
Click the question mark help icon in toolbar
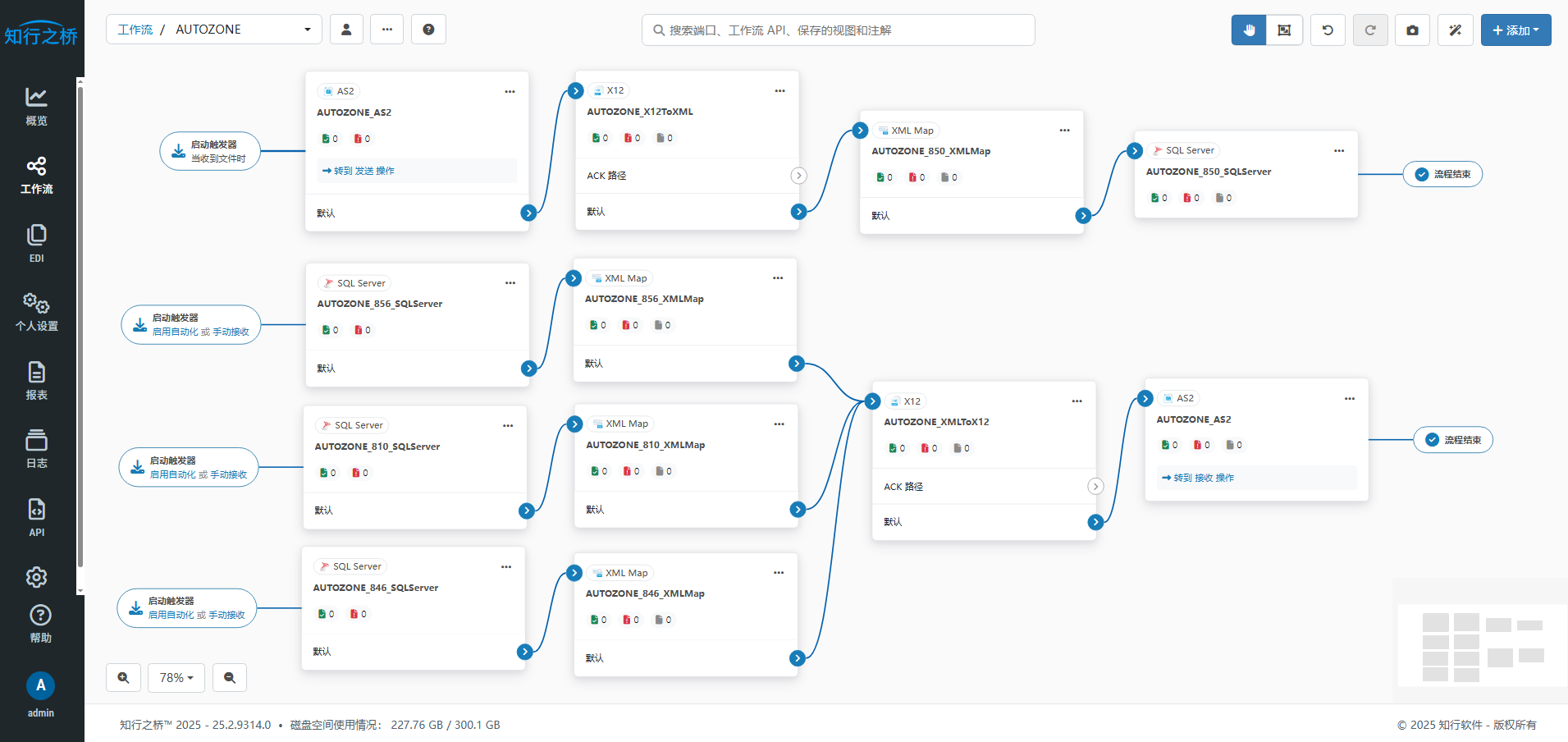tap(428, 30)
